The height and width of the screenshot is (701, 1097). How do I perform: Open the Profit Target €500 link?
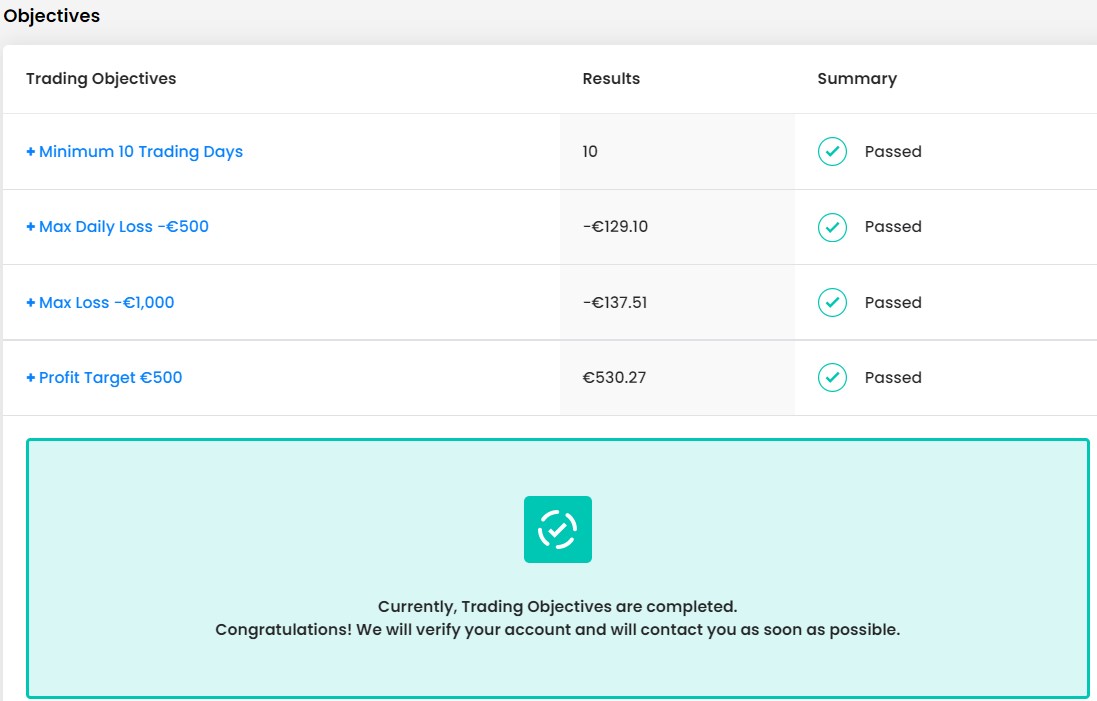(x=110, y=377)
